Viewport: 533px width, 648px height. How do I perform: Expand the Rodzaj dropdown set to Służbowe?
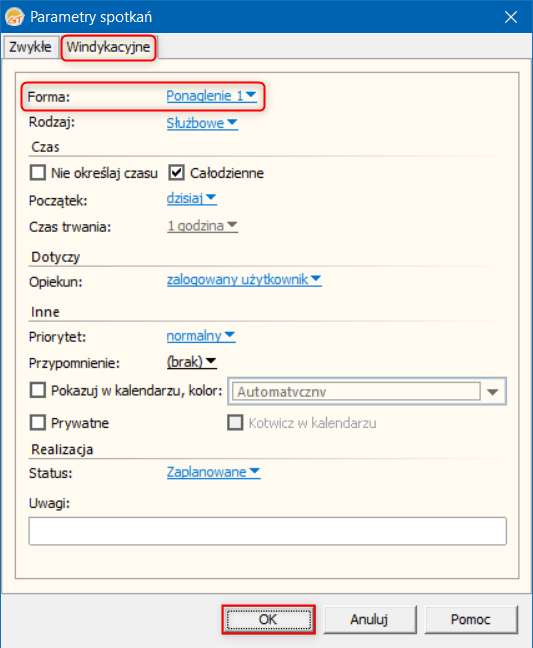[202, 123]
